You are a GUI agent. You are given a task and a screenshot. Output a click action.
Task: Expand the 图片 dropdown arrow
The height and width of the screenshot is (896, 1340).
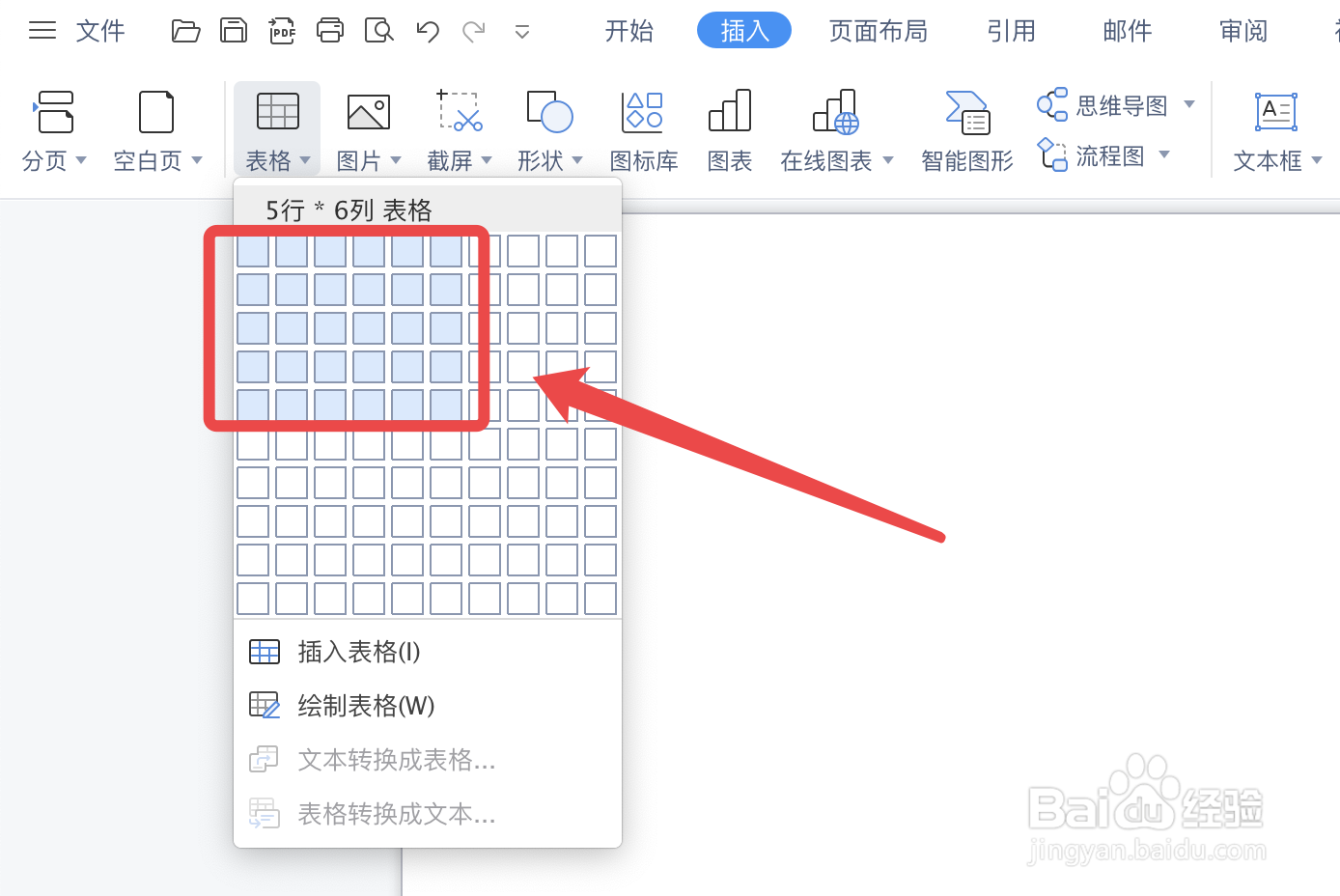click(396, 160)
